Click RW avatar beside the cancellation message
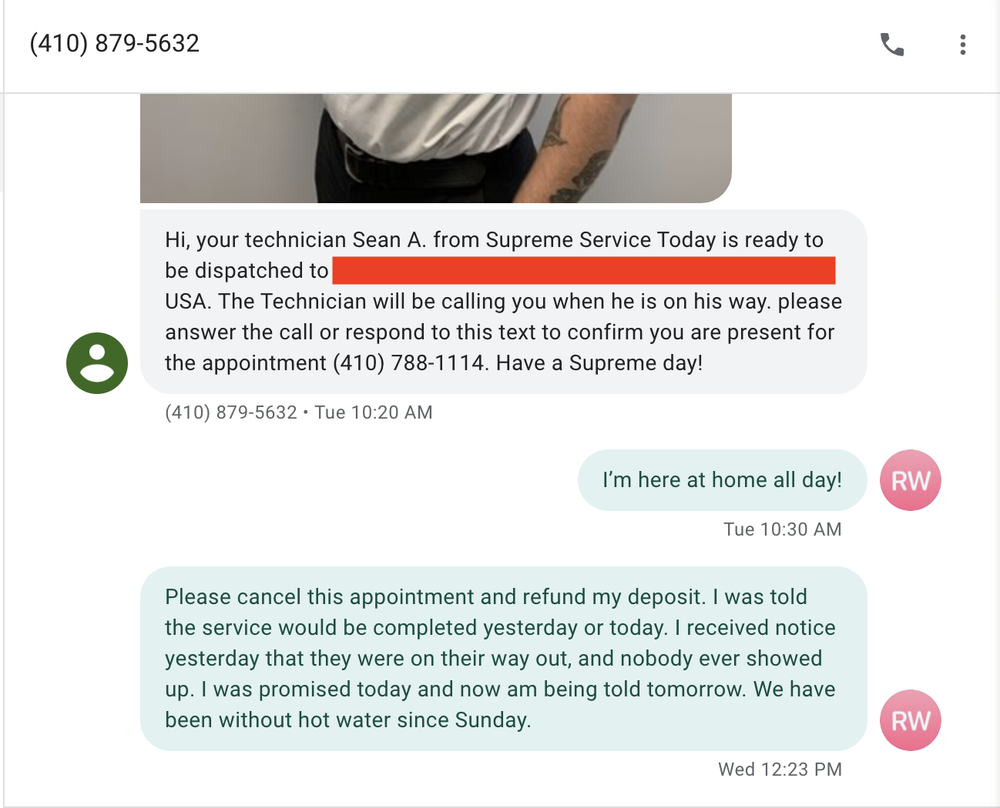 pyautogui.click(x=910, y=720)
